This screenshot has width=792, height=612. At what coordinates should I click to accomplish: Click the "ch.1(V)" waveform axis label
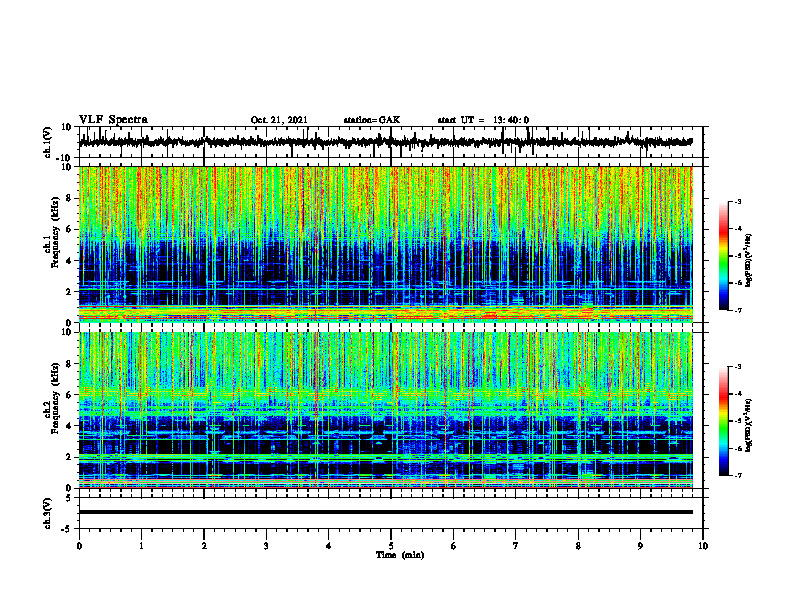[x=48, y=142]
